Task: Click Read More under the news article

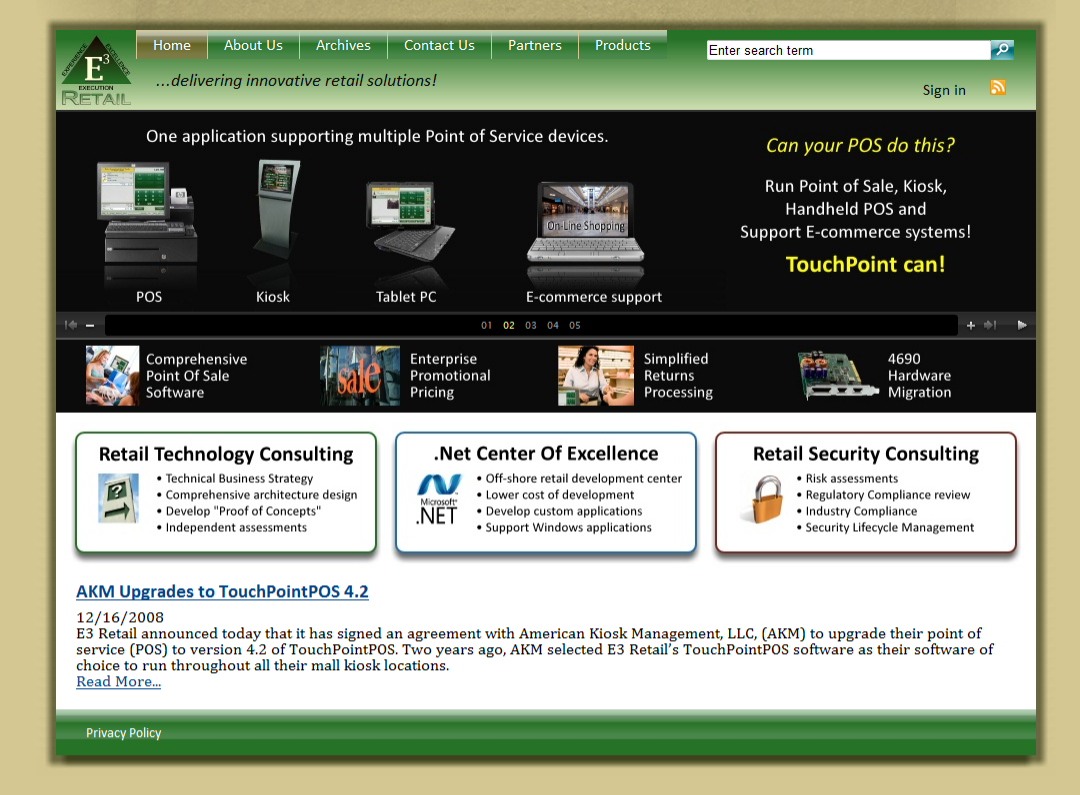Action: click(x=118, y=682)
